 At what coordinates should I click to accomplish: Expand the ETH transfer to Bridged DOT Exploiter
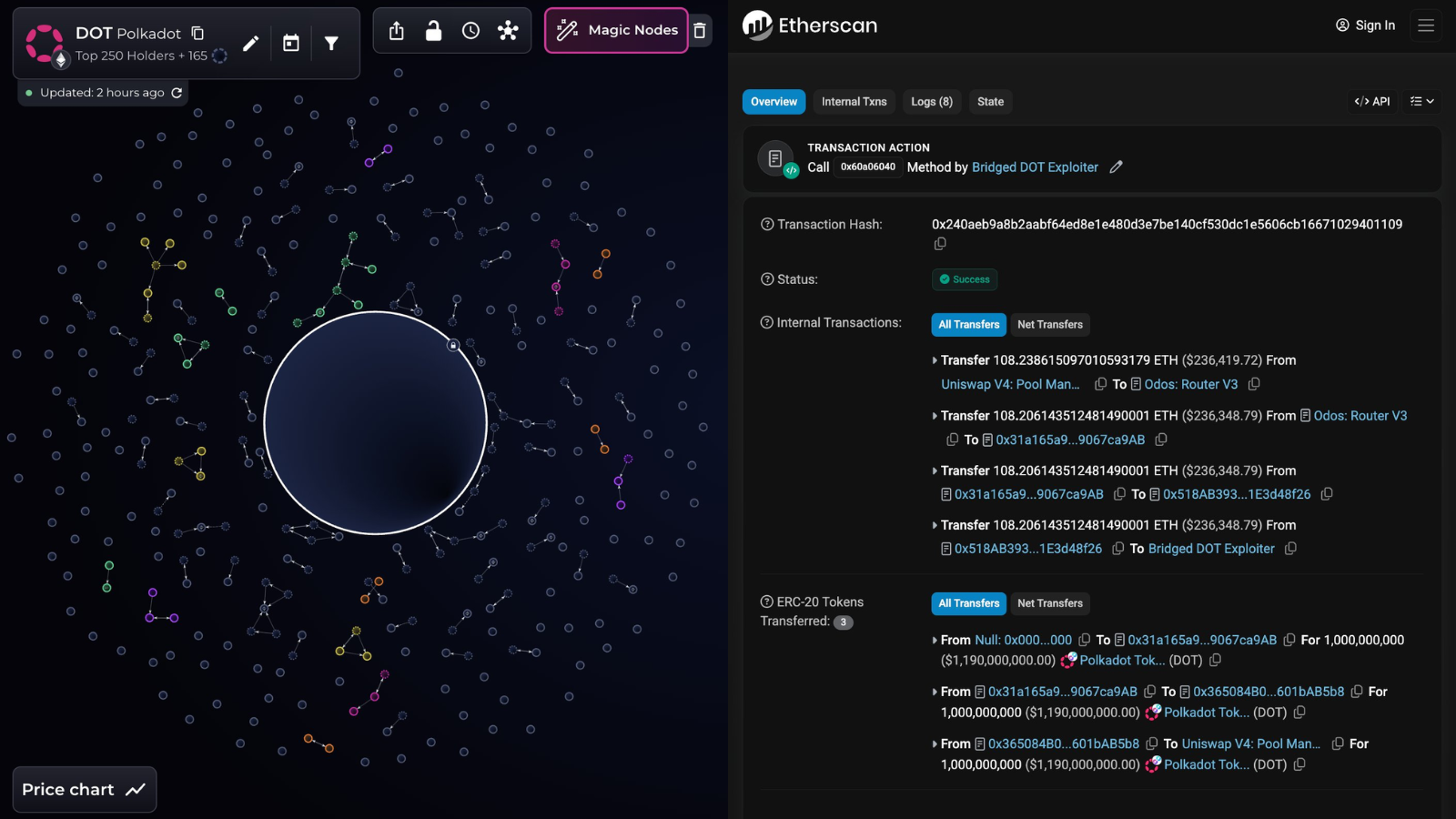pos(935,526)
